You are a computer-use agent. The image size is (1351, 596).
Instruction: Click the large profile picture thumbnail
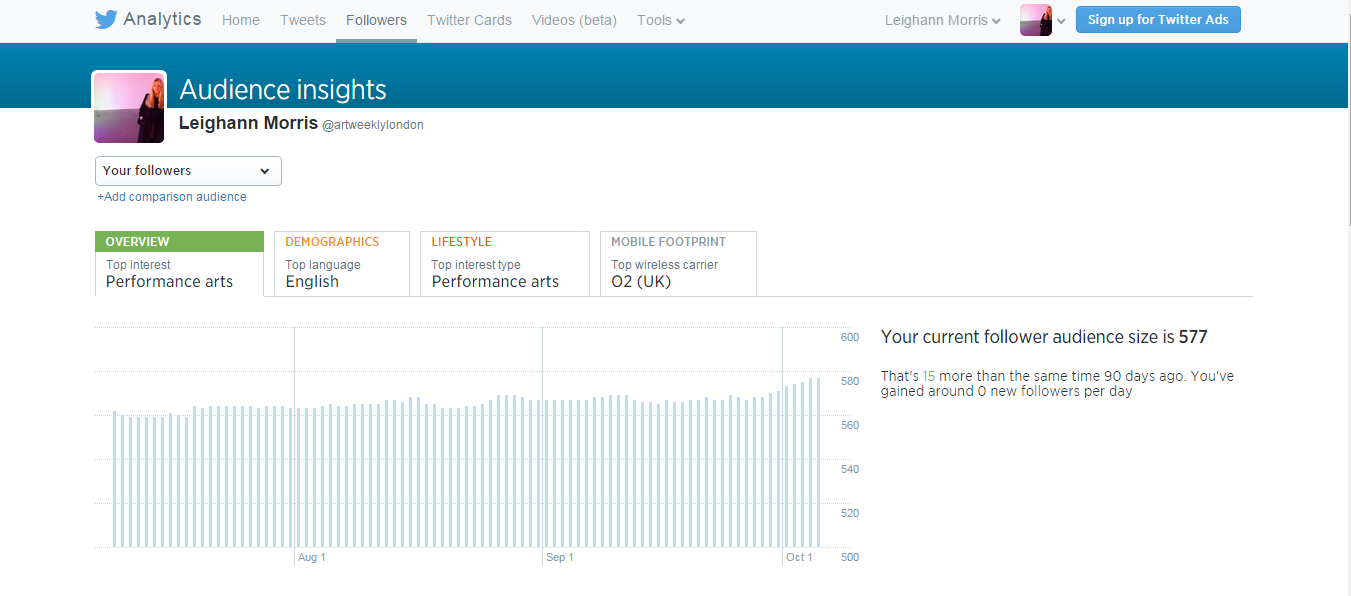[129, 107]
